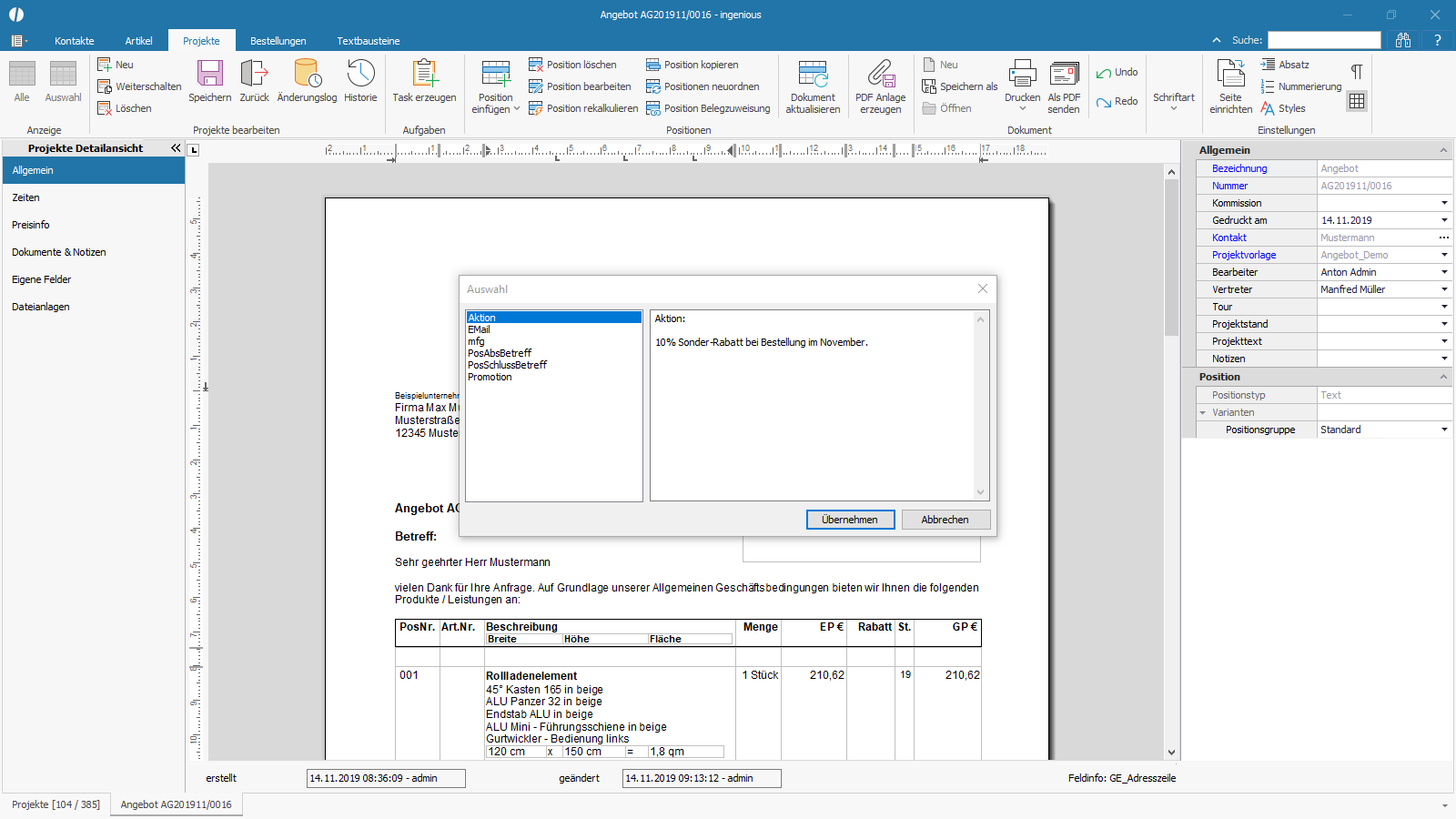The height and width of the screenshot is (819, 1456).
Task: Click the table grid icon in Einstellungen
Action: [1357, 101]
